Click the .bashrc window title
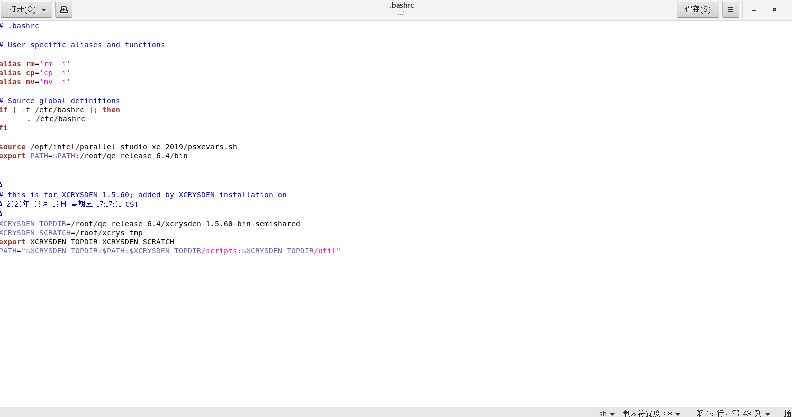This screenshot has height=417, width=792. click(x=402, y=6)
